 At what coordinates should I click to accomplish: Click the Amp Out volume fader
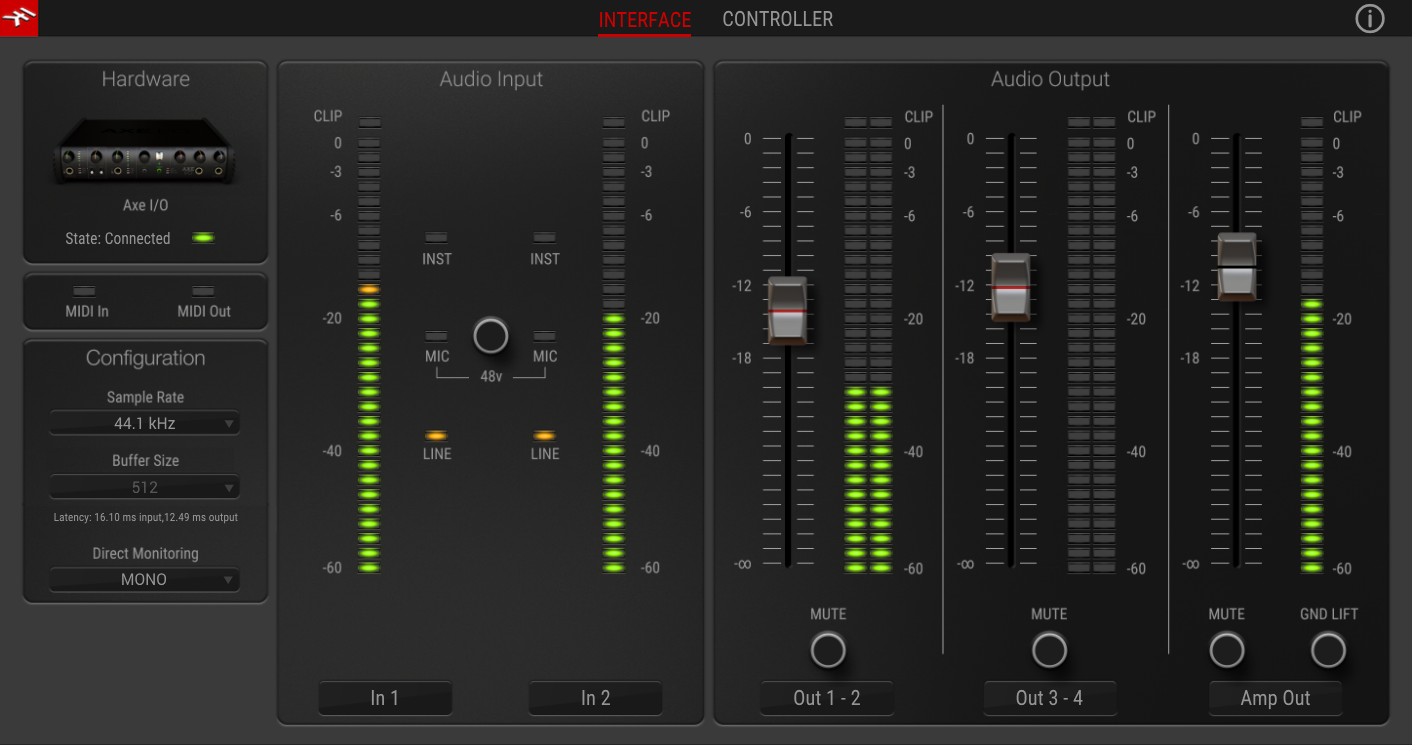click(x=1237, y=266)
